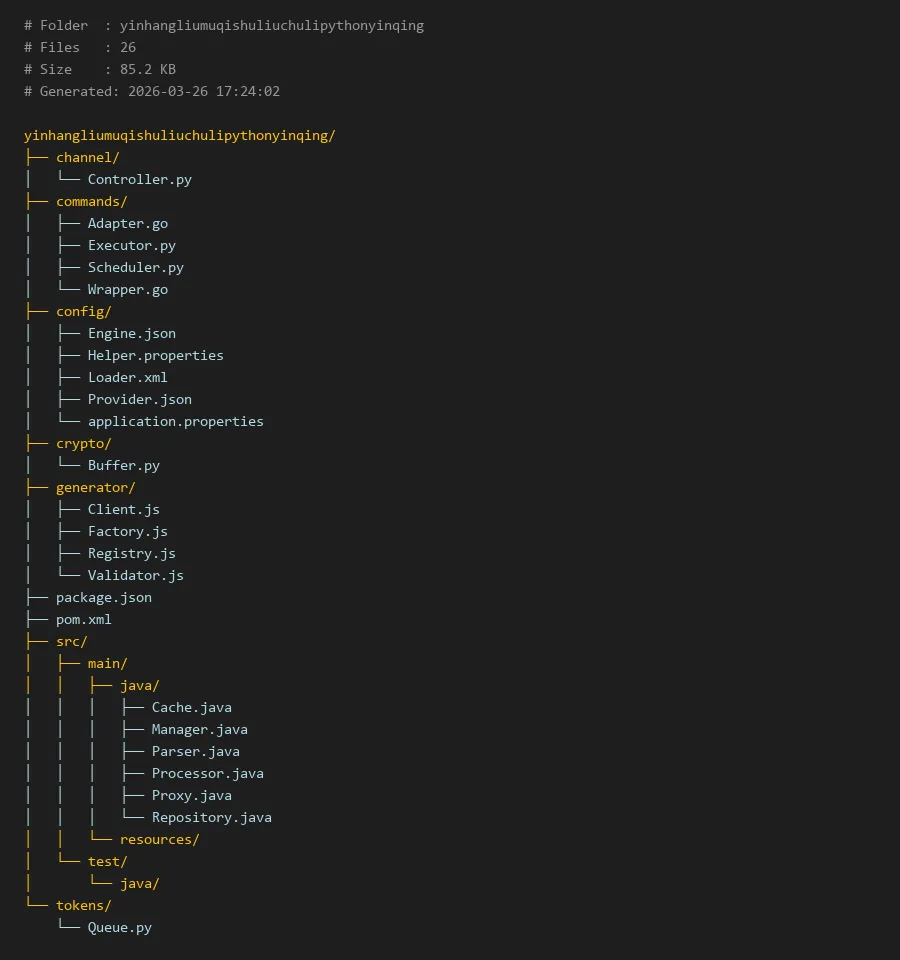Open Engine.json file
Screen dimensions: 900x960
(131, 333)
